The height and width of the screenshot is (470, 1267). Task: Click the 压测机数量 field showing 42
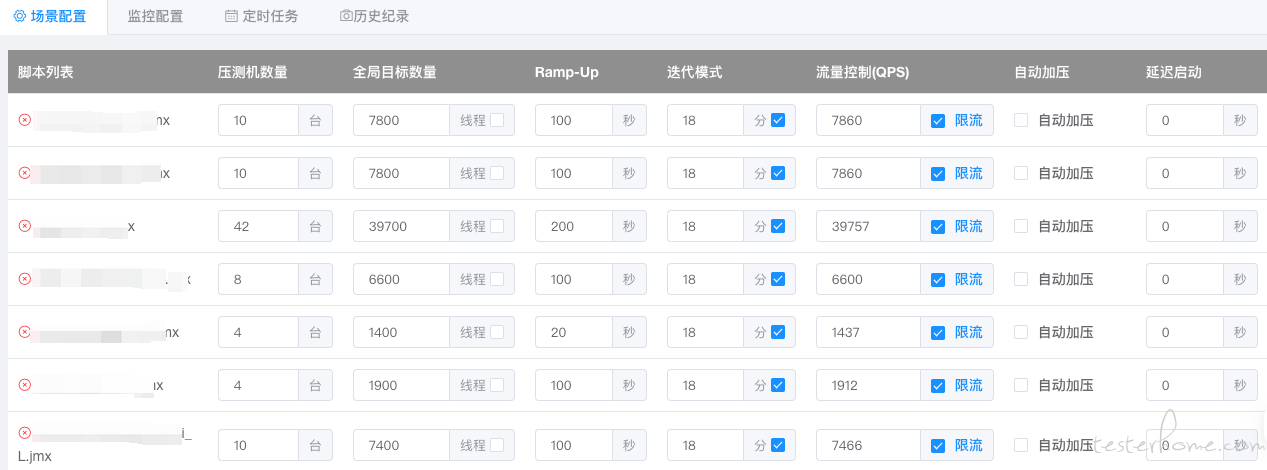click(258, 226)
